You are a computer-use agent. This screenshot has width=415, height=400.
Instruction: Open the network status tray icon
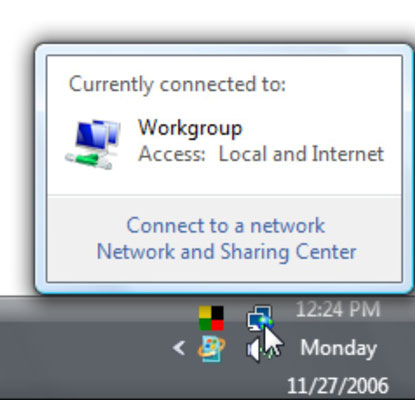[x=260, y=318]
